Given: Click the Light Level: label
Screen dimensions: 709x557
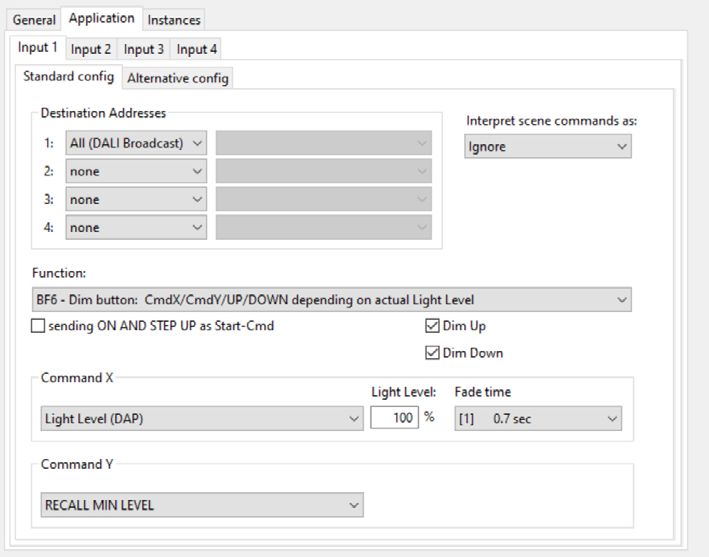Looking at the screenshot, I should pos(404,392).
